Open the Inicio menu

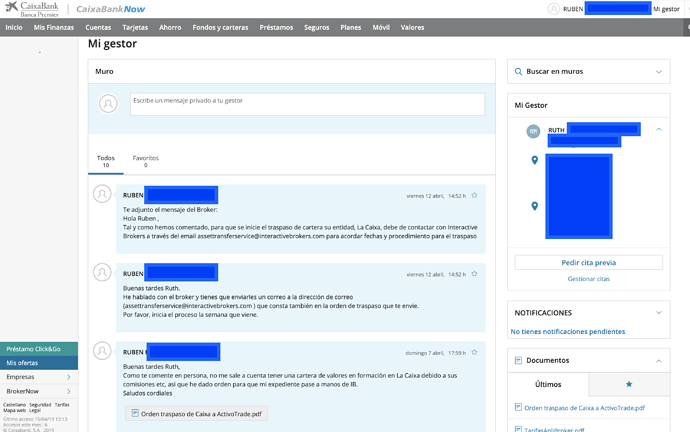[14, 27]
